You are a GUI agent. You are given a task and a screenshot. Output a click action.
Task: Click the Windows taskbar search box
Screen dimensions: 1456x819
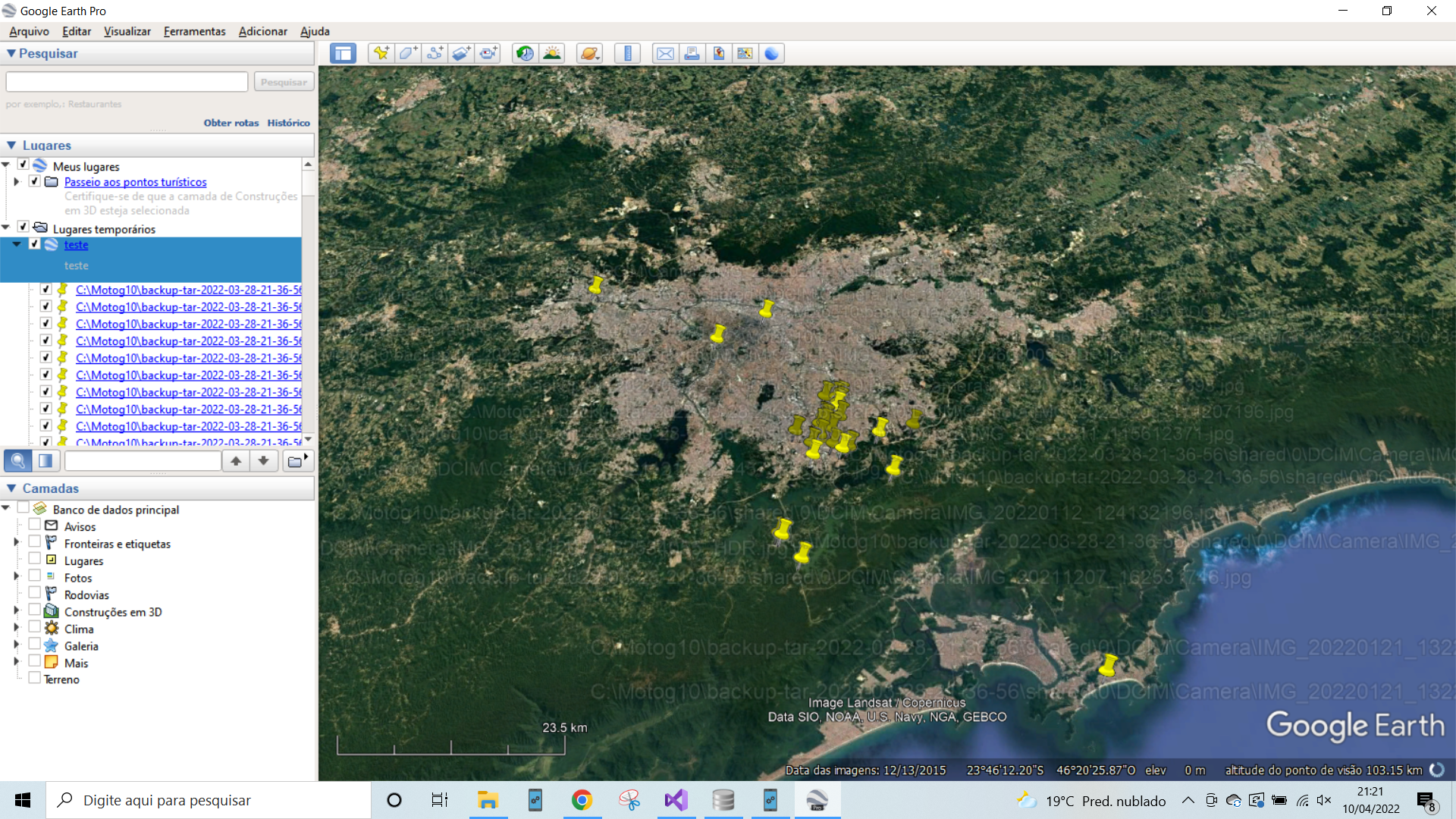[209, 800]
